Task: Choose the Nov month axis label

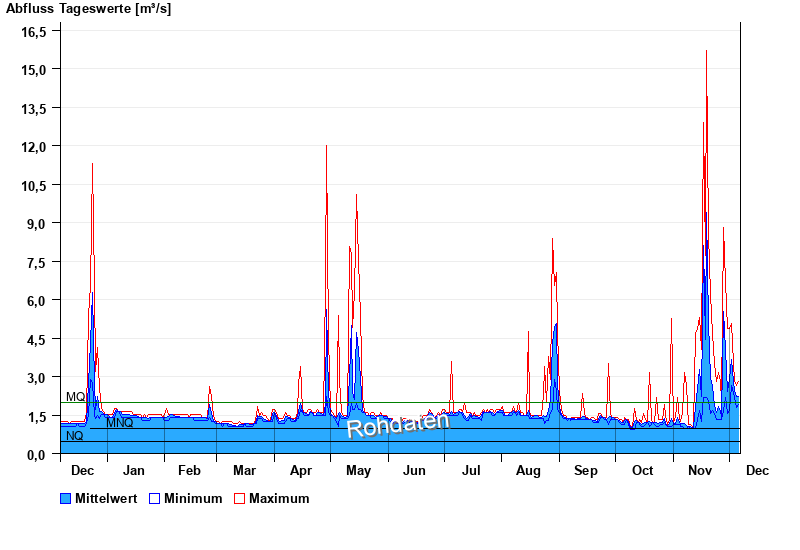Action: click(699, 470)
